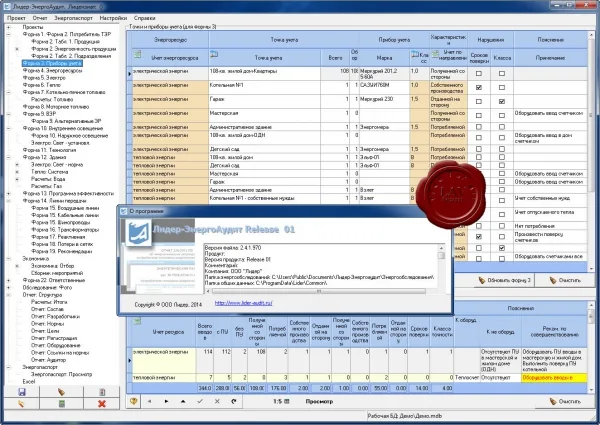
Task: Open the Энергопаспорт menu
Action: (x=73, y=18)
